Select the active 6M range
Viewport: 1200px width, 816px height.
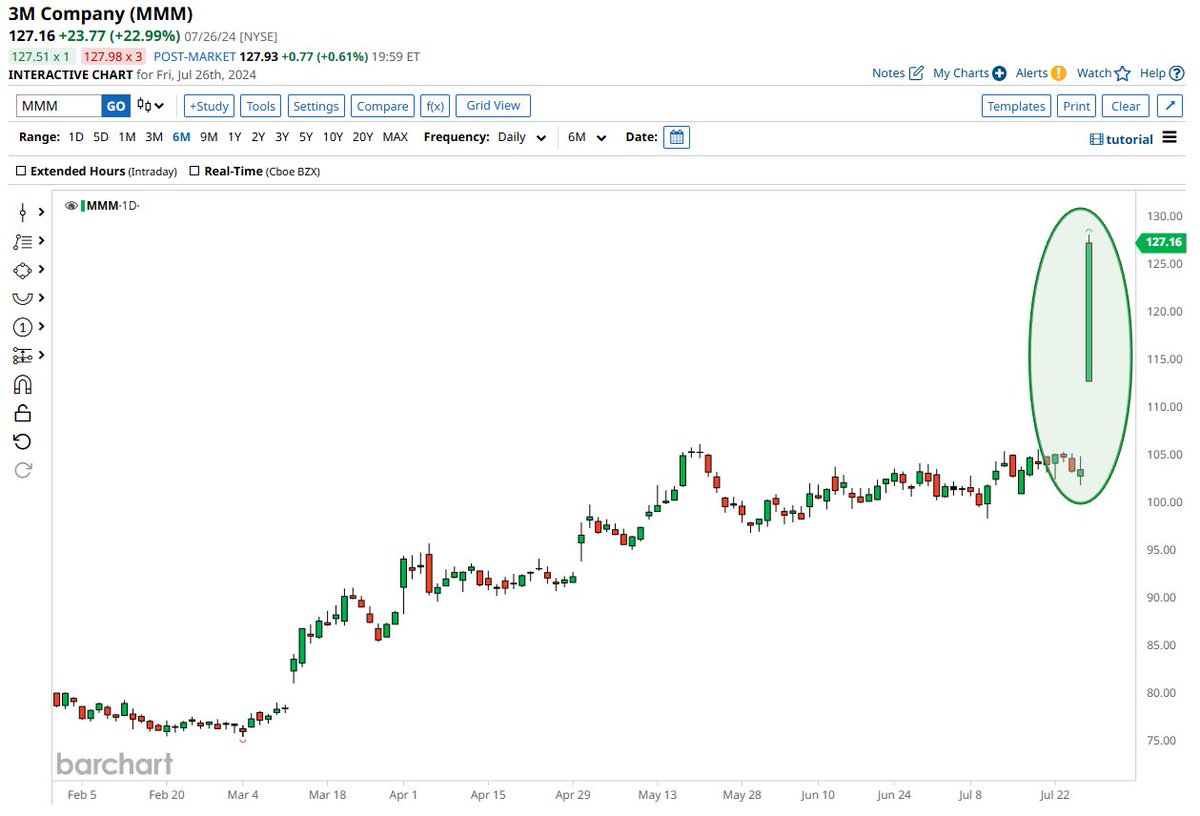[181, 137]
